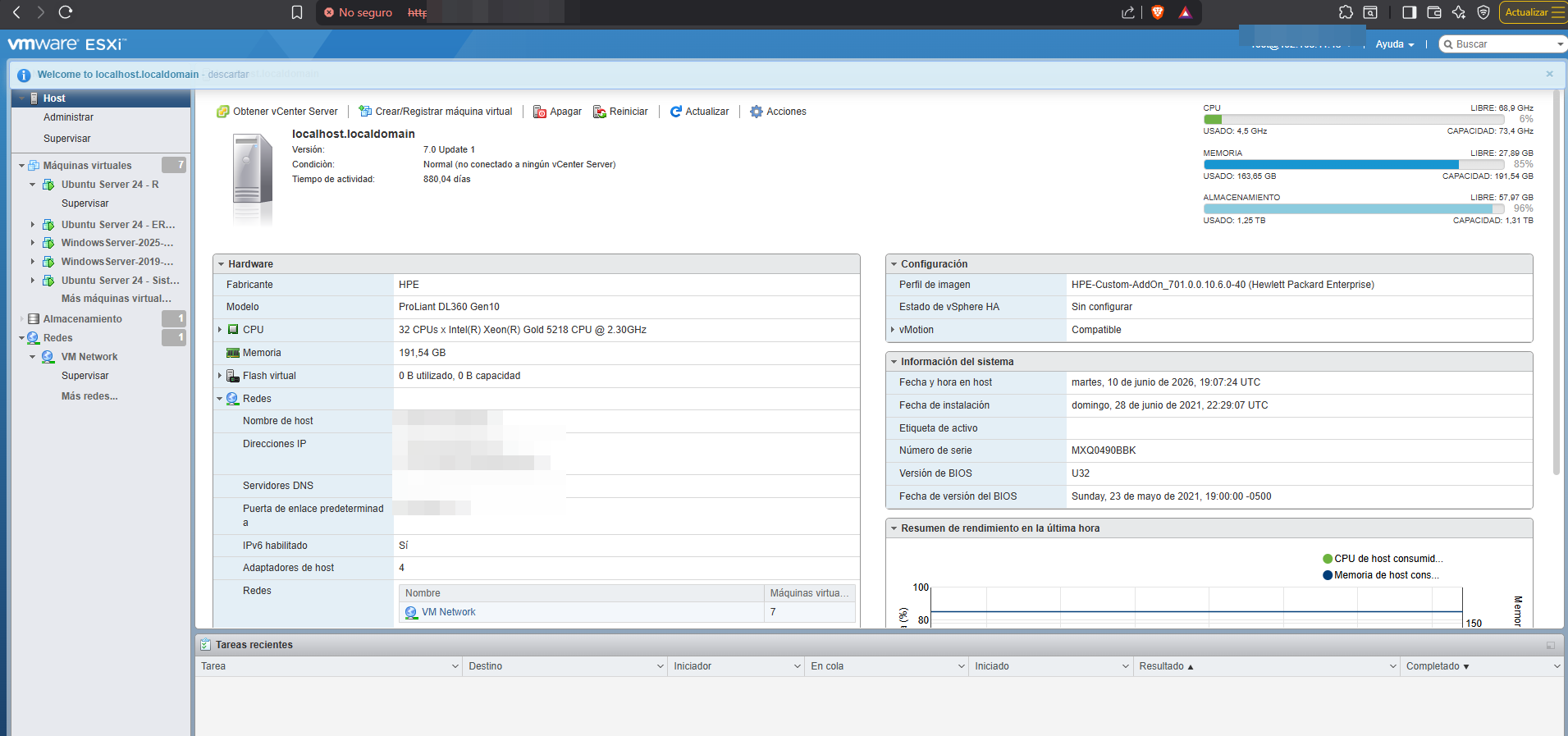
Task: Click the ALMACENAMIENTO usage bar
Action: pos(1354,209)
